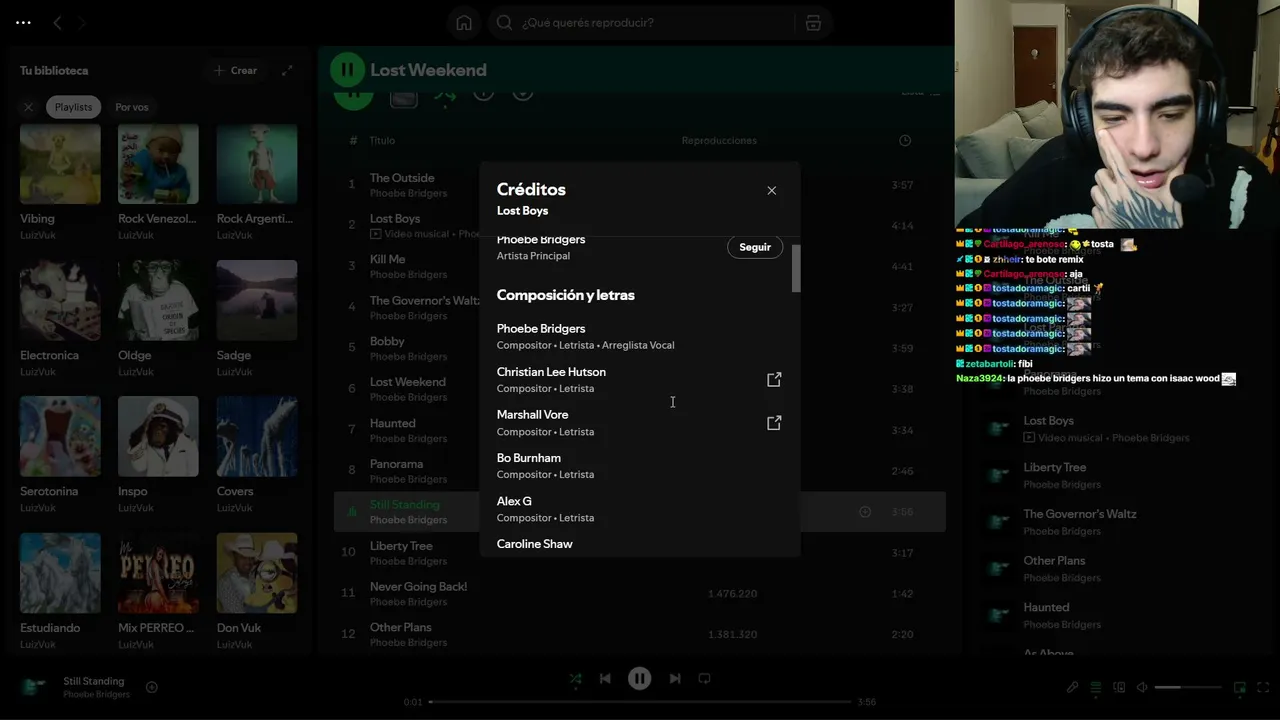Add Still Standing row to liked songs
Image resolution: width=1280 pixels, height=720 pixels.
tap(865, 512)
